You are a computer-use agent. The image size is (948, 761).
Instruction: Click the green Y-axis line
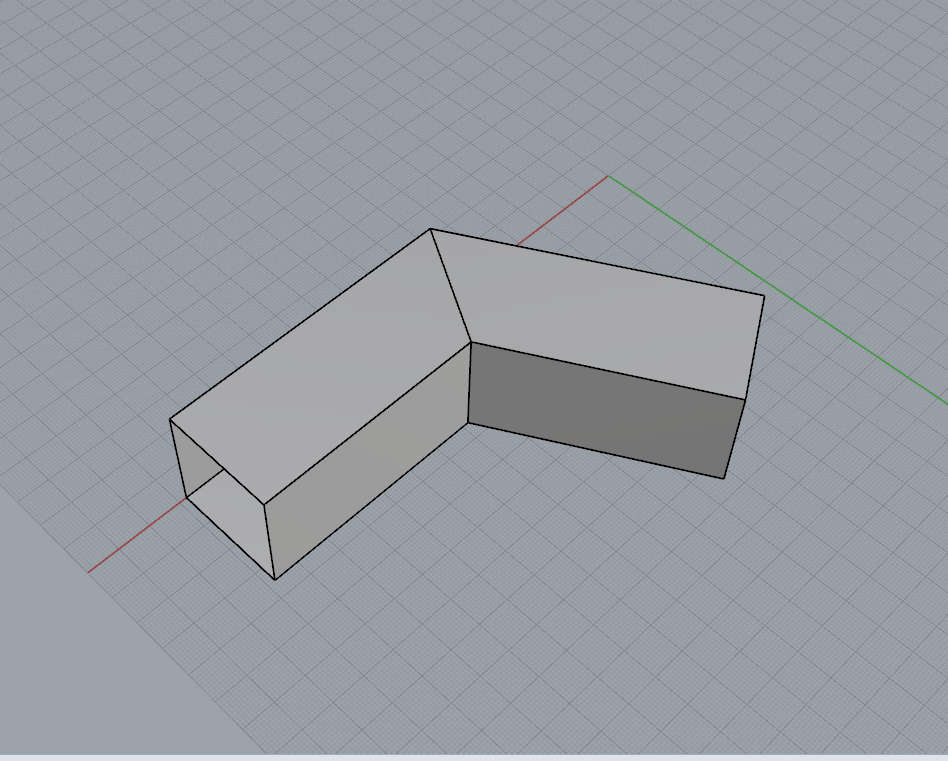(778, 291)
